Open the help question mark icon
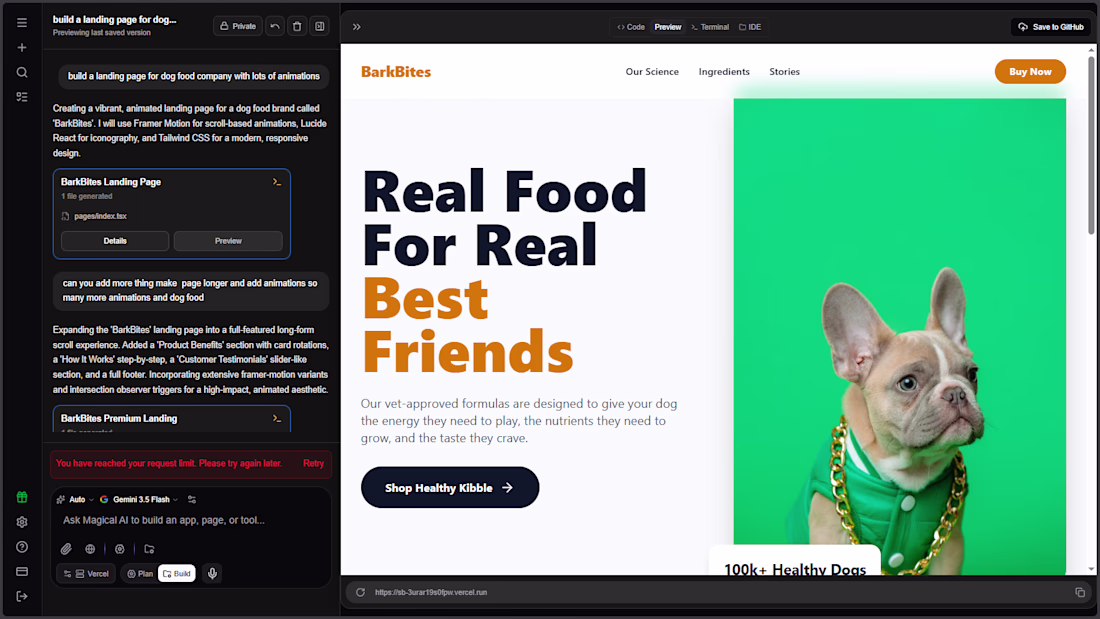The image size is (1100, 619). coord(22,547)
